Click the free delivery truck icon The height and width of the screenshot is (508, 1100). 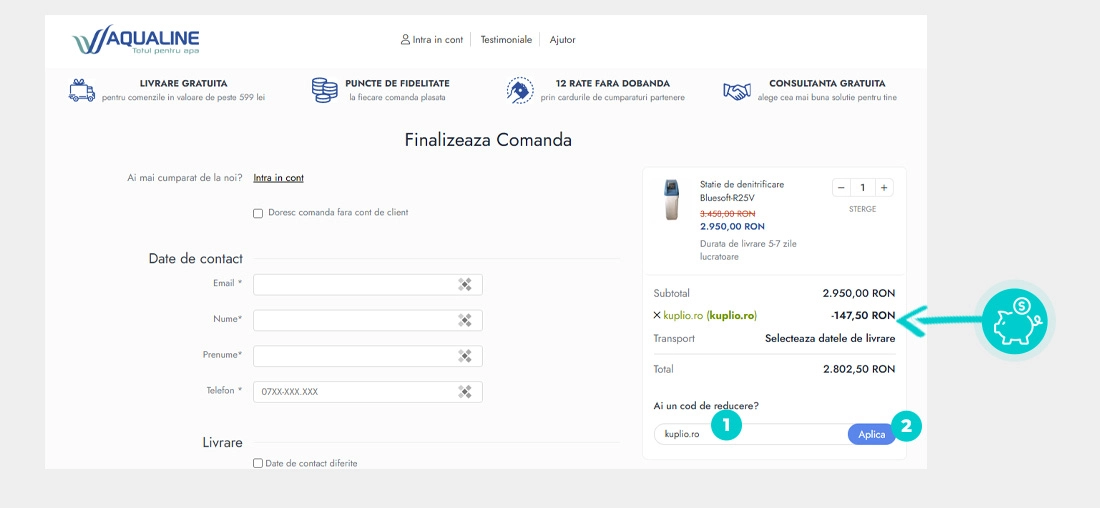tap(82, 91)
